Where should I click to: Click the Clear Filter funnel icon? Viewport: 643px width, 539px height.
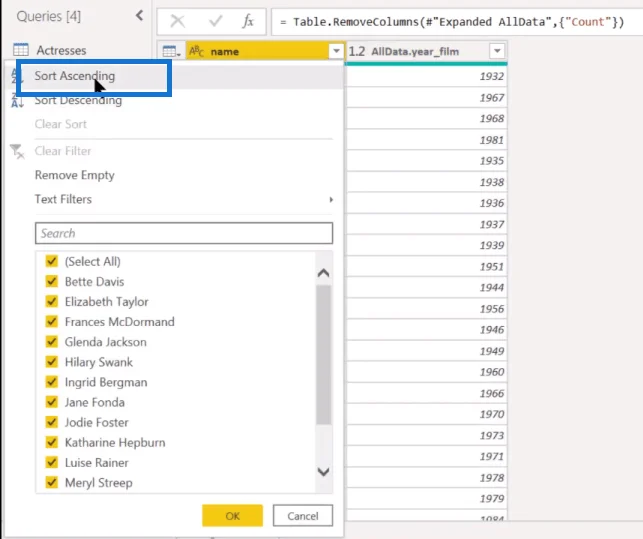[x=17, y=151]
